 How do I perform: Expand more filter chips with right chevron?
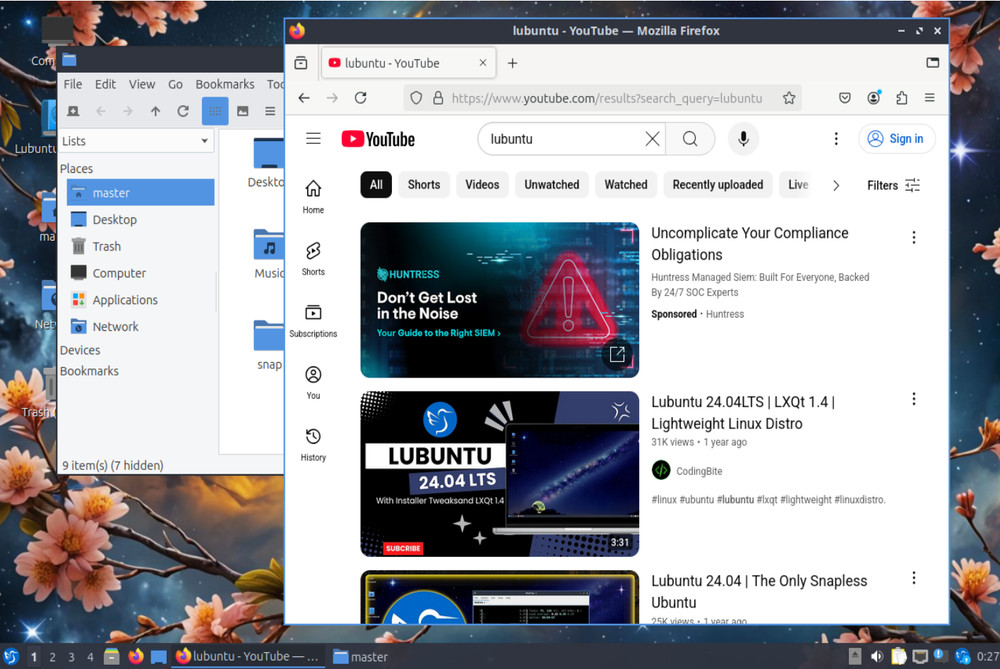(836, 184)
